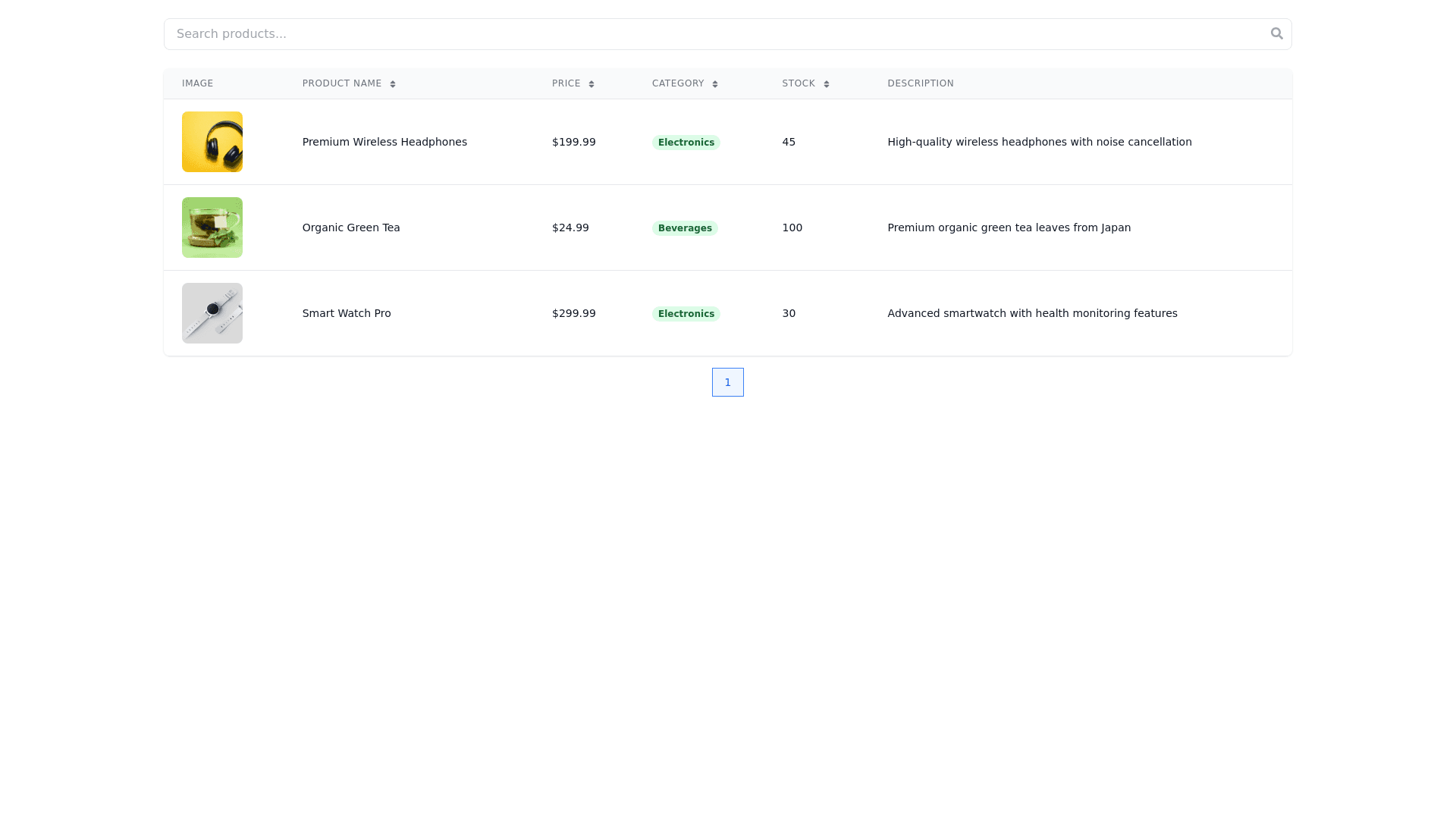Sort by the Category header label
This screenshot has width=1456, height=819.
click(x=678, y=83)
